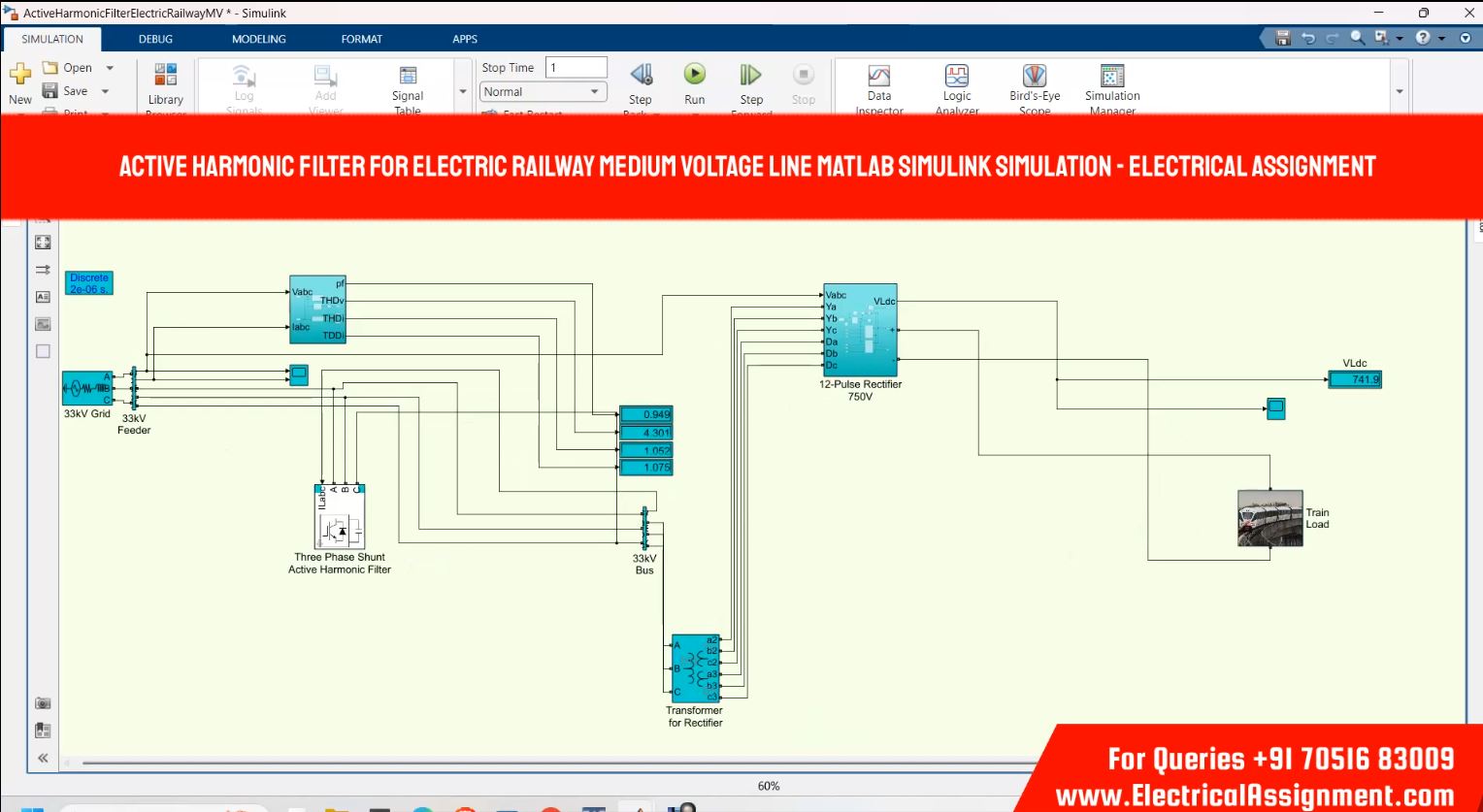Click the Open folder icon

[50, 68]
